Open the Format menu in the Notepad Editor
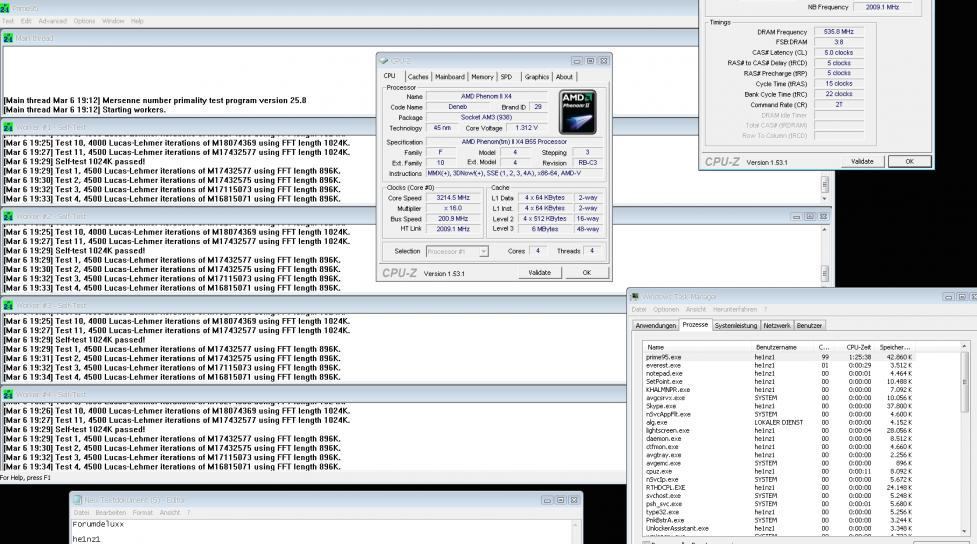The height and width of the screenshot is (544, 977). pos(142,513)
